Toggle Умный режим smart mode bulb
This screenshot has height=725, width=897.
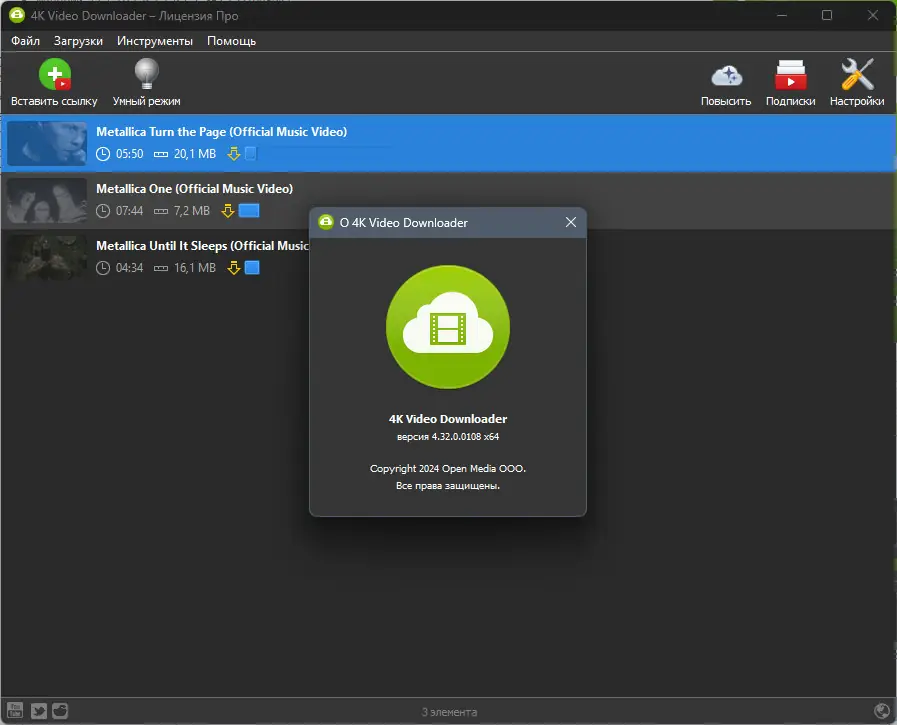(x=146, y=82)
